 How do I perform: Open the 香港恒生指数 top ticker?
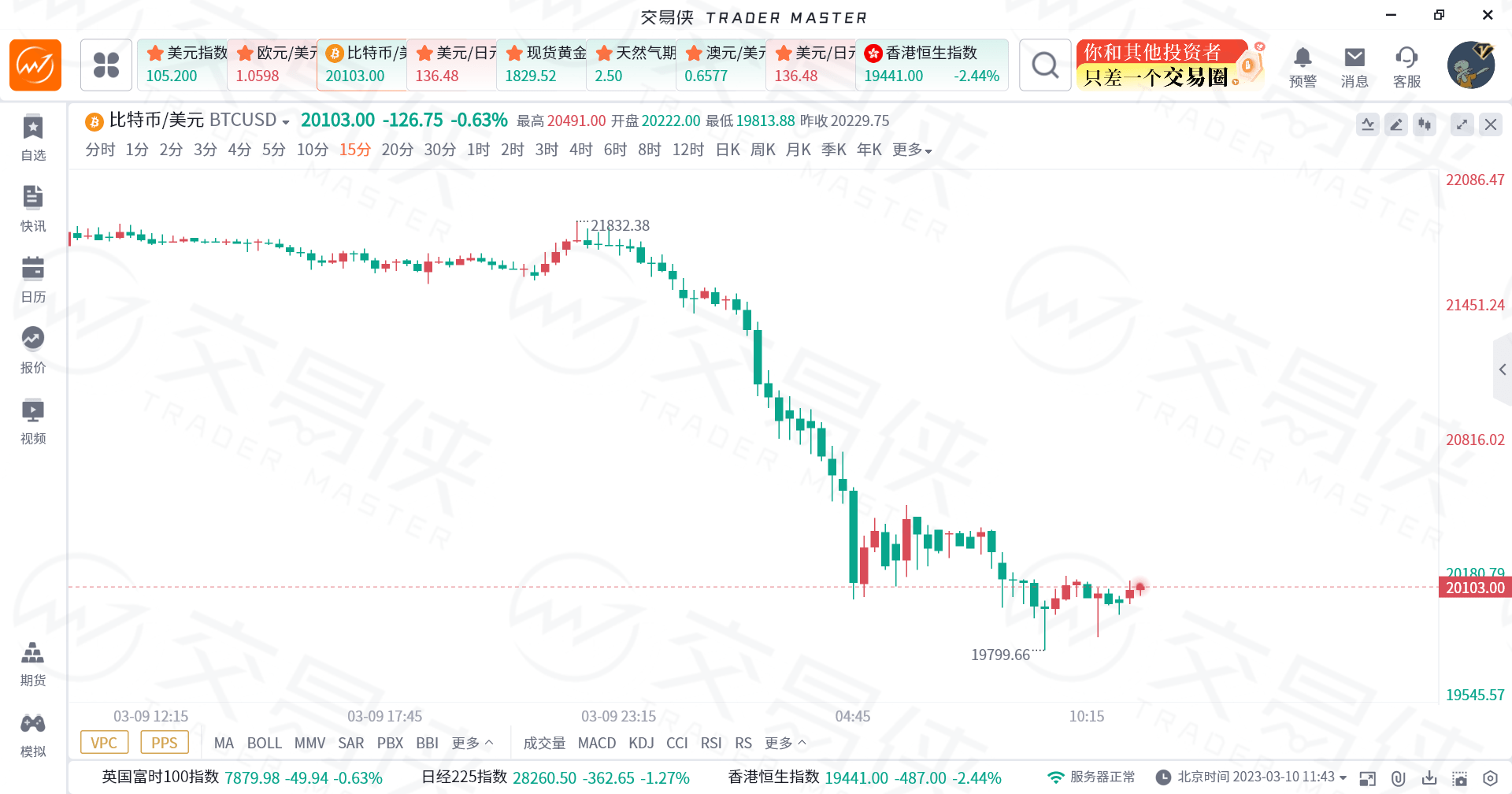coord(932,65)
